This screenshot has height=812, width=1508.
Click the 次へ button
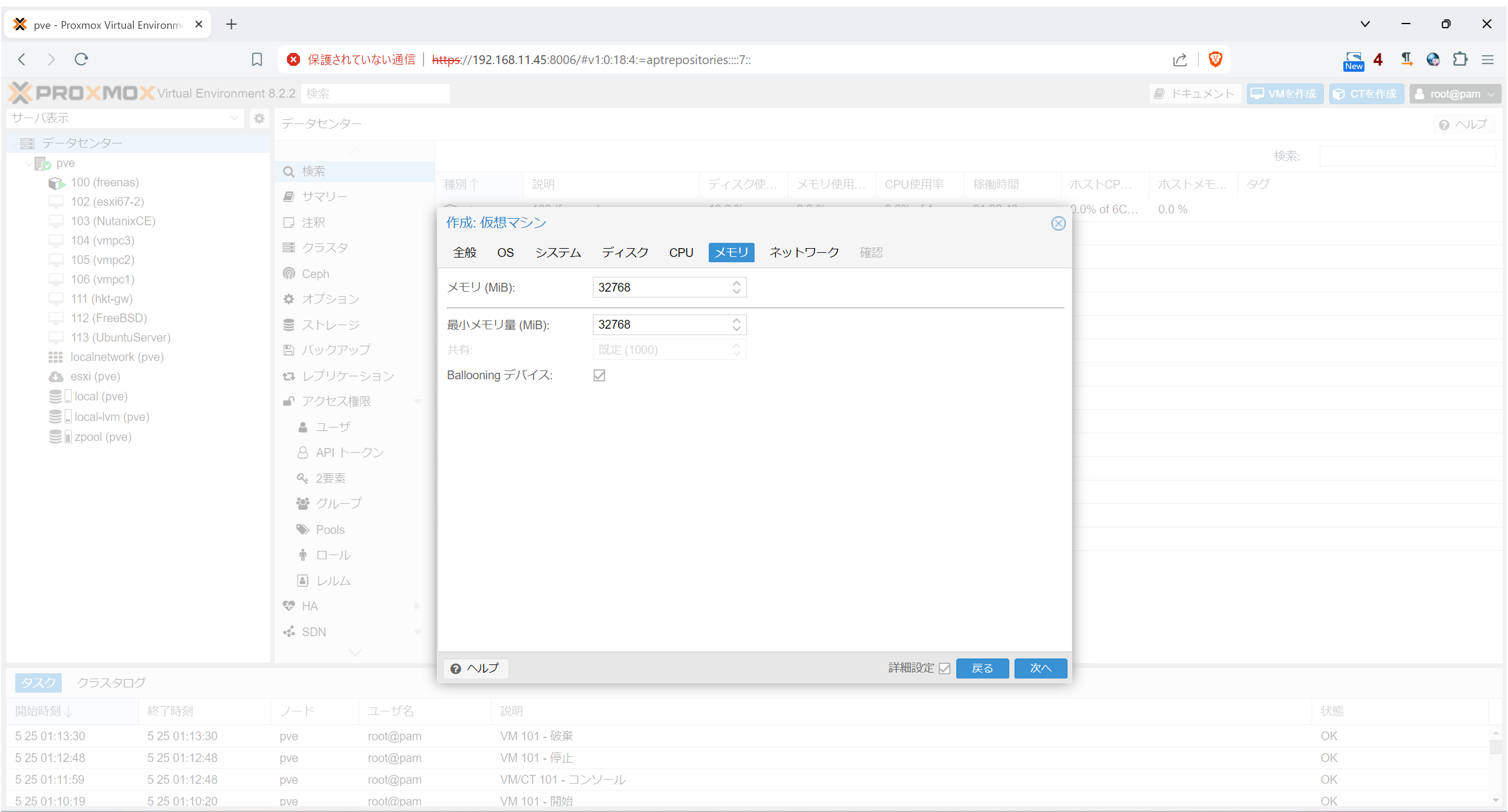[x=1040, y=669]
